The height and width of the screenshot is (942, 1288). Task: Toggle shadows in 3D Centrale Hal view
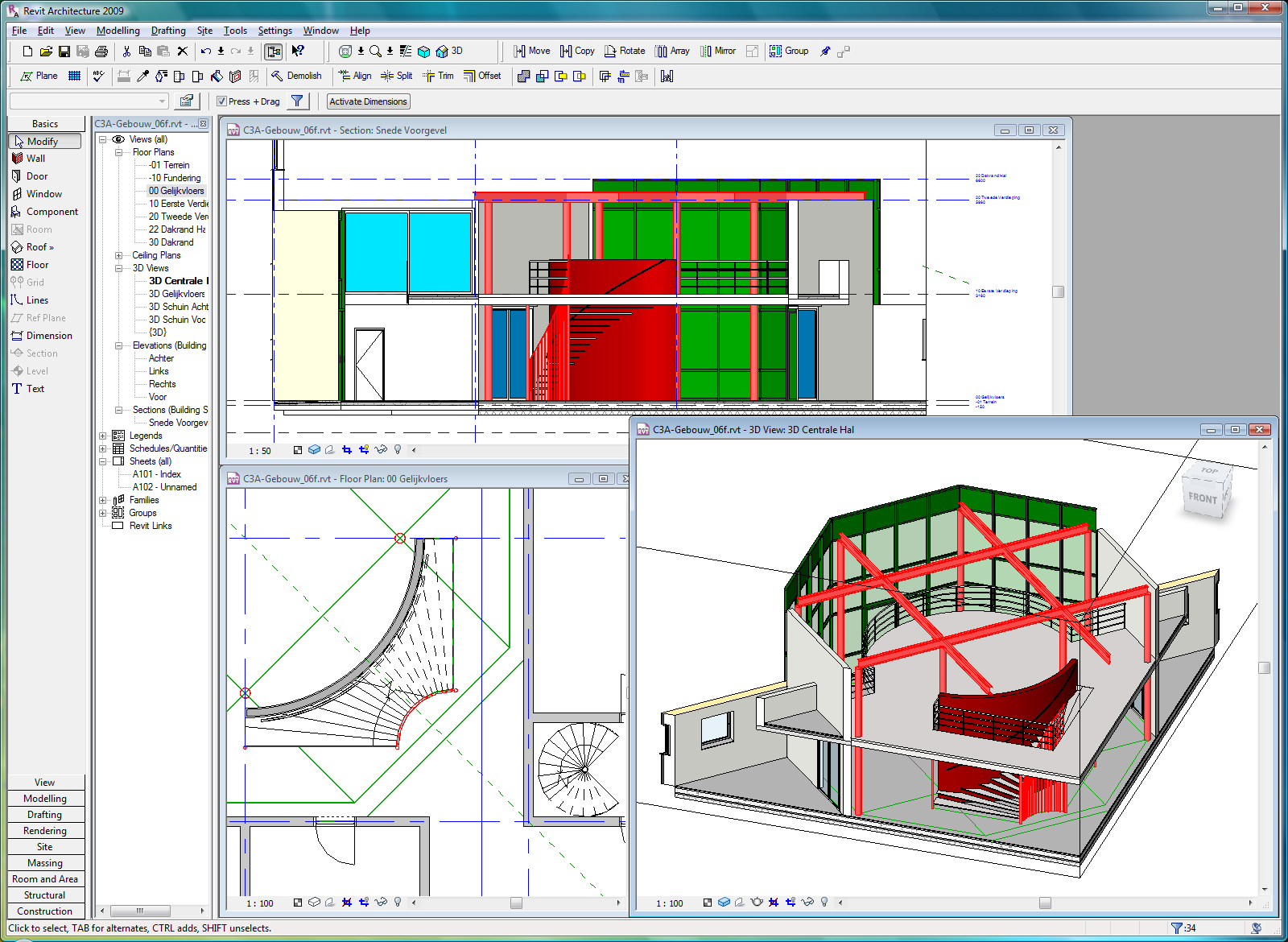[740, 903]
